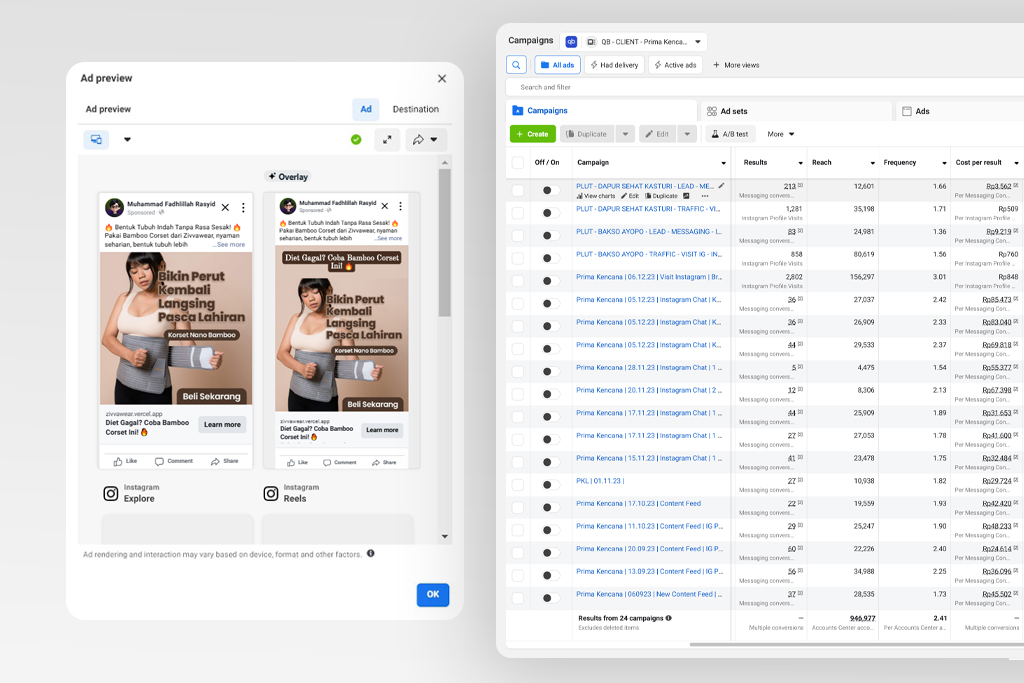
Task: Open the share arrow dropdown in preview
Action: (426, 140)
